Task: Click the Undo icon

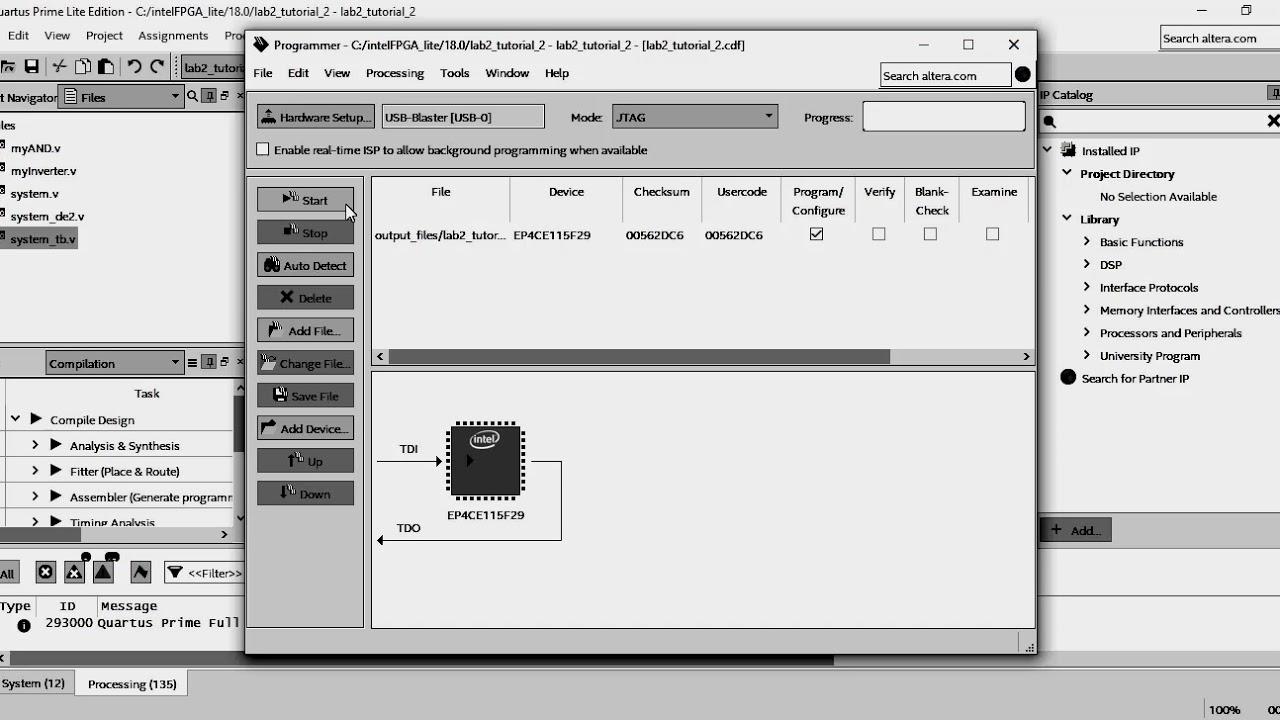Action: [134, 67]
